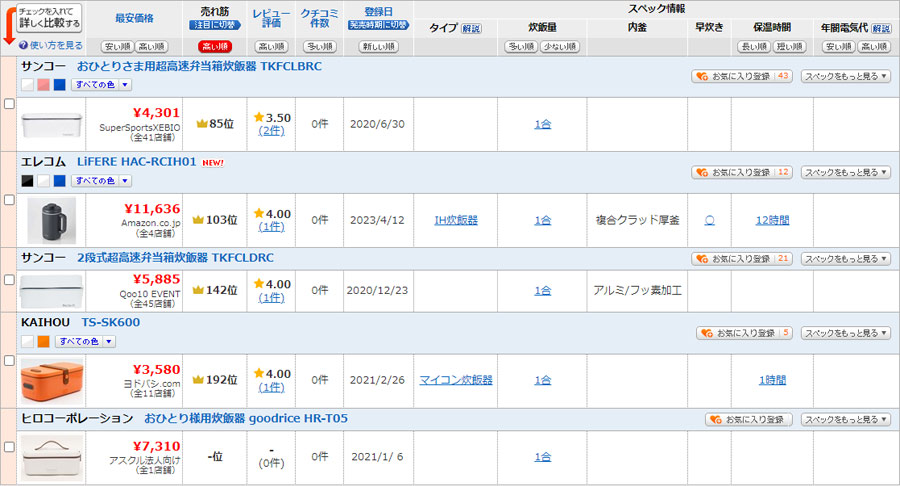This screenshot has width=900, height=486.
Task: Sort 登録日 by 新しい順
Action: pyautogui.click(x=378, y=46)
